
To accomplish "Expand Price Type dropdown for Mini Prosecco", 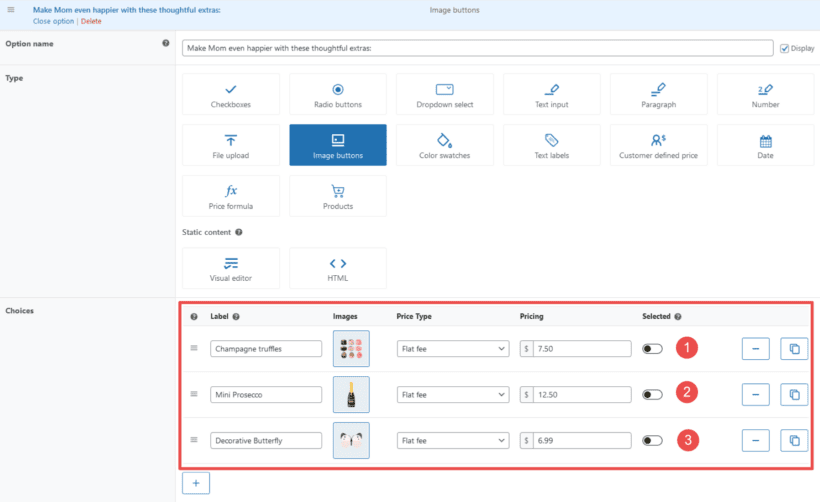I will pos(453,395).
